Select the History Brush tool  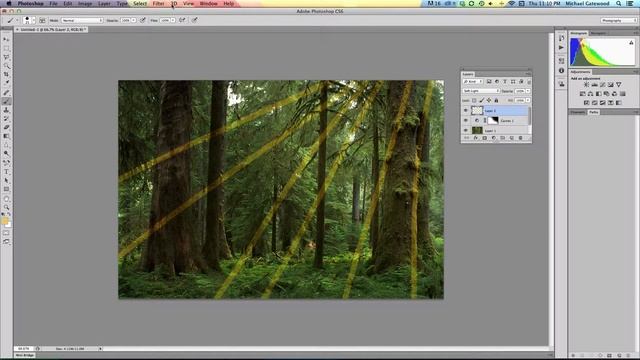(x=6, y=119)
